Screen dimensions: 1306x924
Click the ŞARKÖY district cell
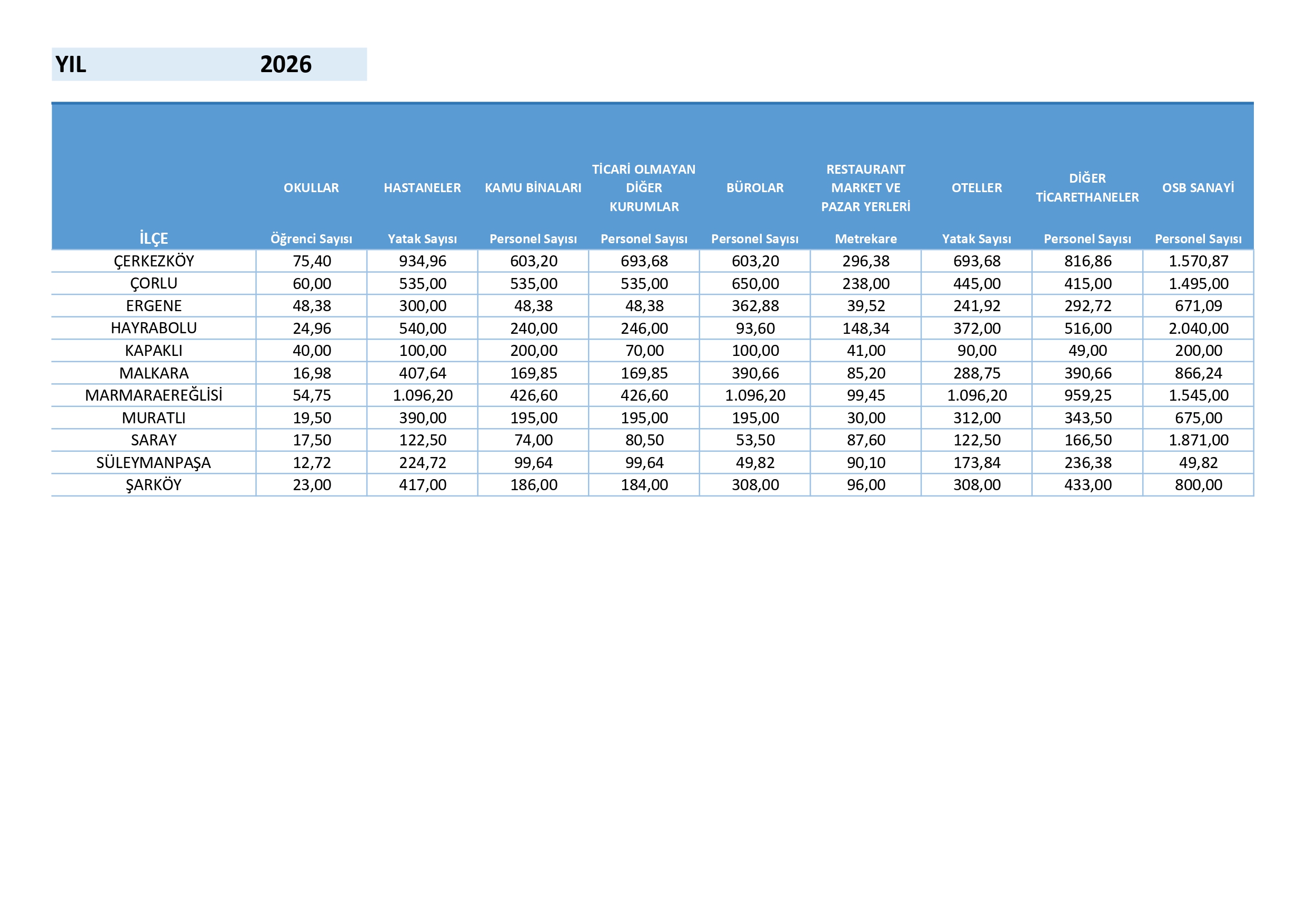click(154, 485)
